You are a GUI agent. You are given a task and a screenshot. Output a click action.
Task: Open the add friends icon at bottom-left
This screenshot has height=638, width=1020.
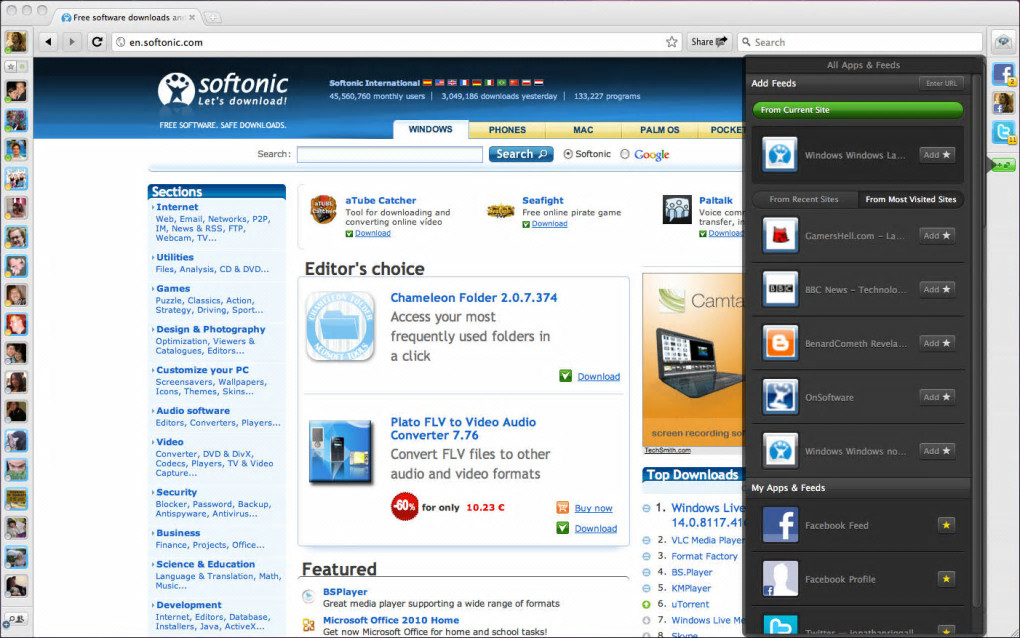(14, 620)
